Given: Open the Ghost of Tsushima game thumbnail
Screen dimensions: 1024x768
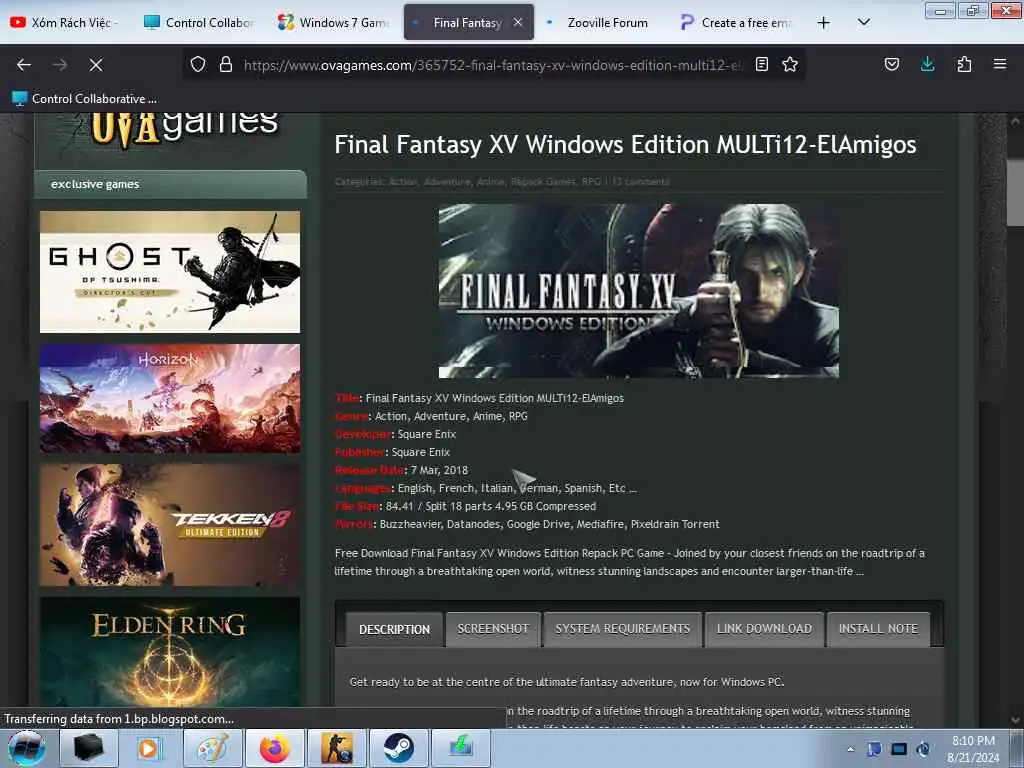Looking at the screenshot, I should click(x=170, y=272).
